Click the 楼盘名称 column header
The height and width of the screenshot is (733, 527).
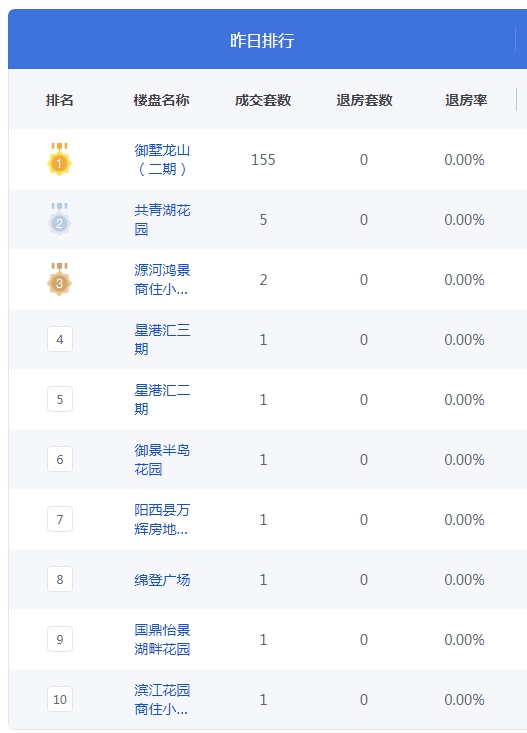click(x=161, y=100)
